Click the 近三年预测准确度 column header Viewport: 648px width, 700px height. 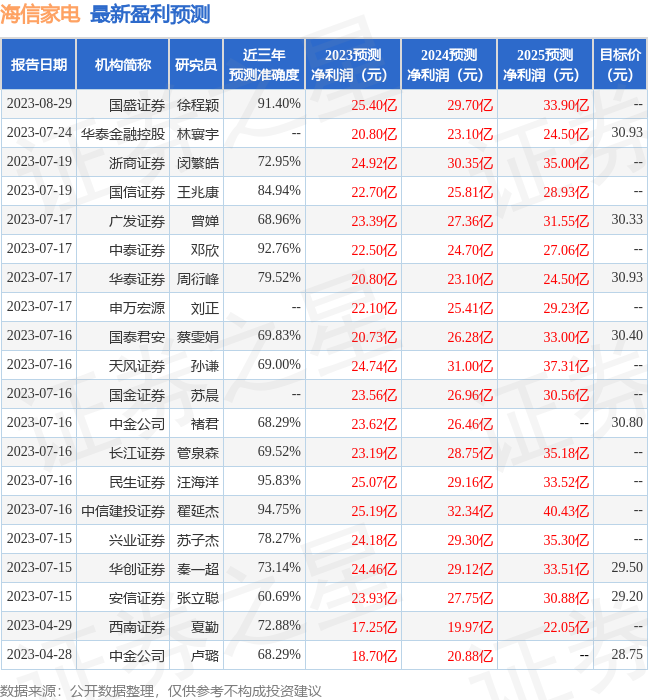(x=264, y=65)
